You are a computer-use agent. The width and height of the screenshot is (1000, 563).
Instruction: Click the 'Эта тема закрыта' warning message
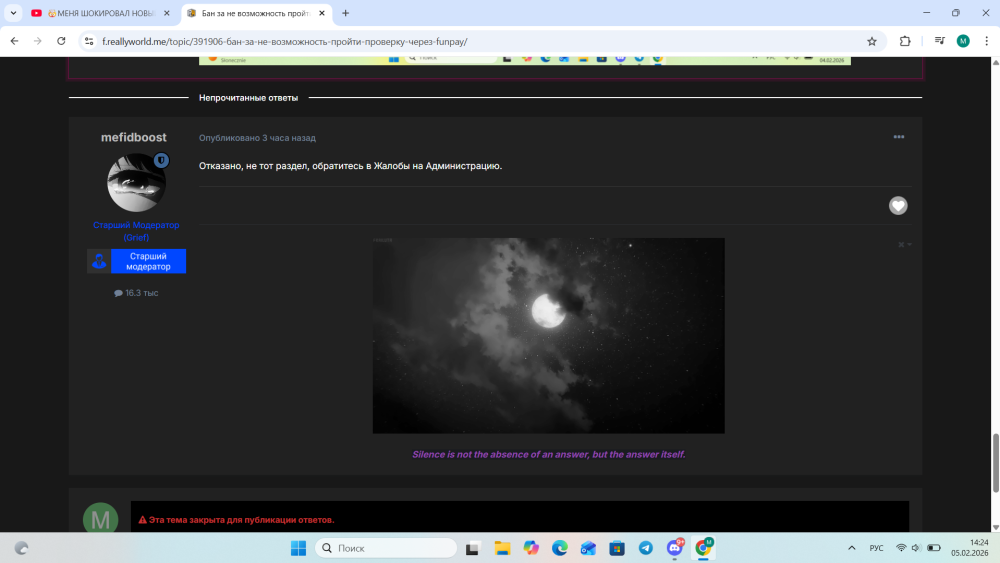[x=237, y=520]
